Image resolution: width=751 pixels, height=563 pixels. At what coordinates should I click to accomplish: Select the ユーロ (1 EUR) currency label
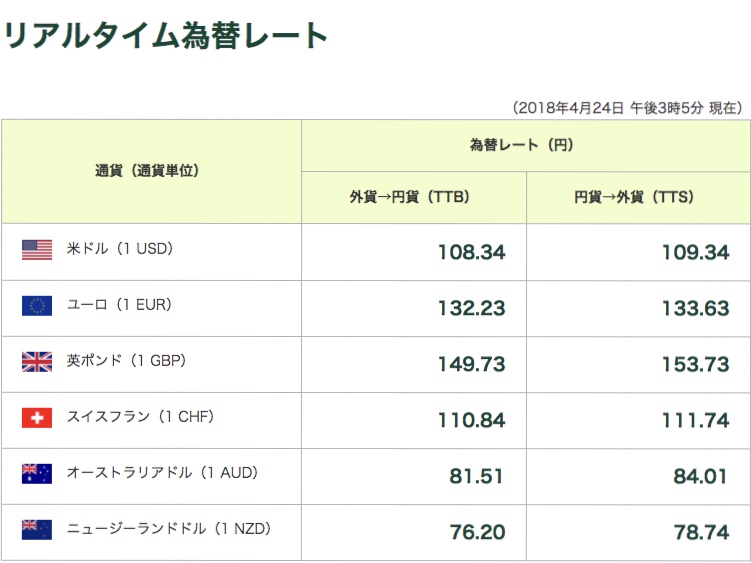[x=118, y=305]
